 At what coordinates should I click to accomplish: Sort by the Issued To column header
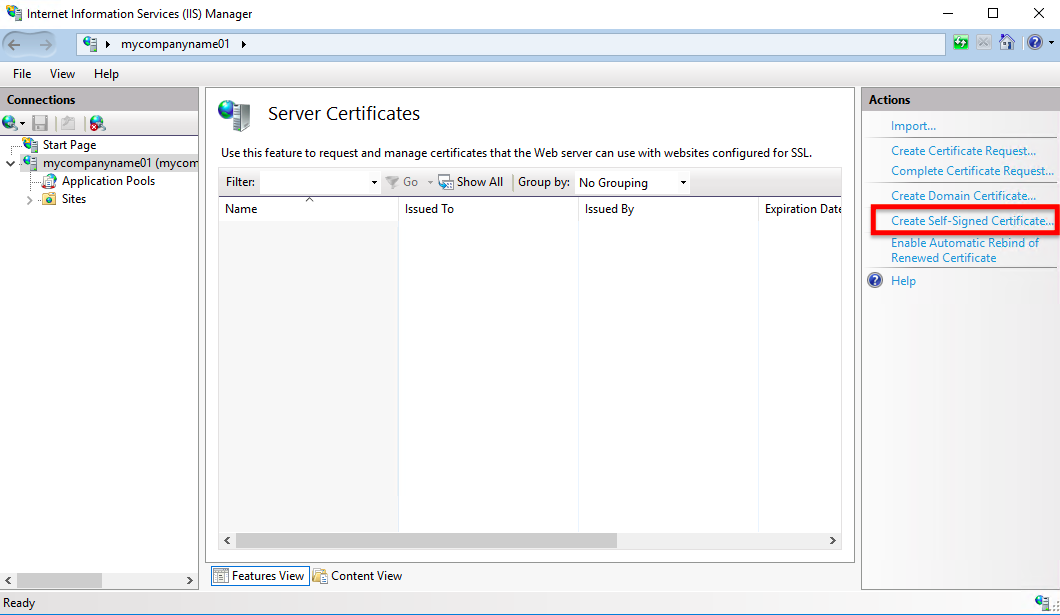(488, 209)
